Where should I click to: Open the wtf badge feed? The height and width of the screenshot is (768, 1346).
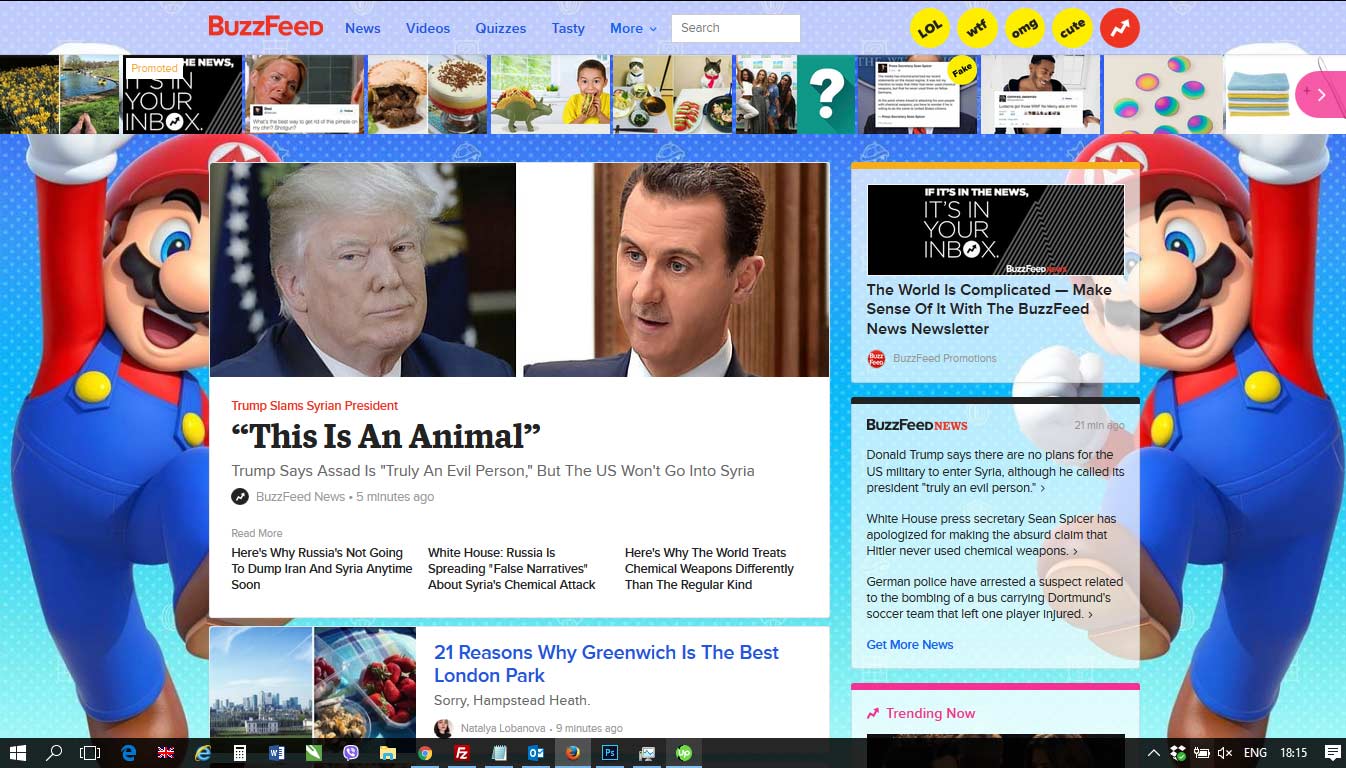(x=977, y=28)
